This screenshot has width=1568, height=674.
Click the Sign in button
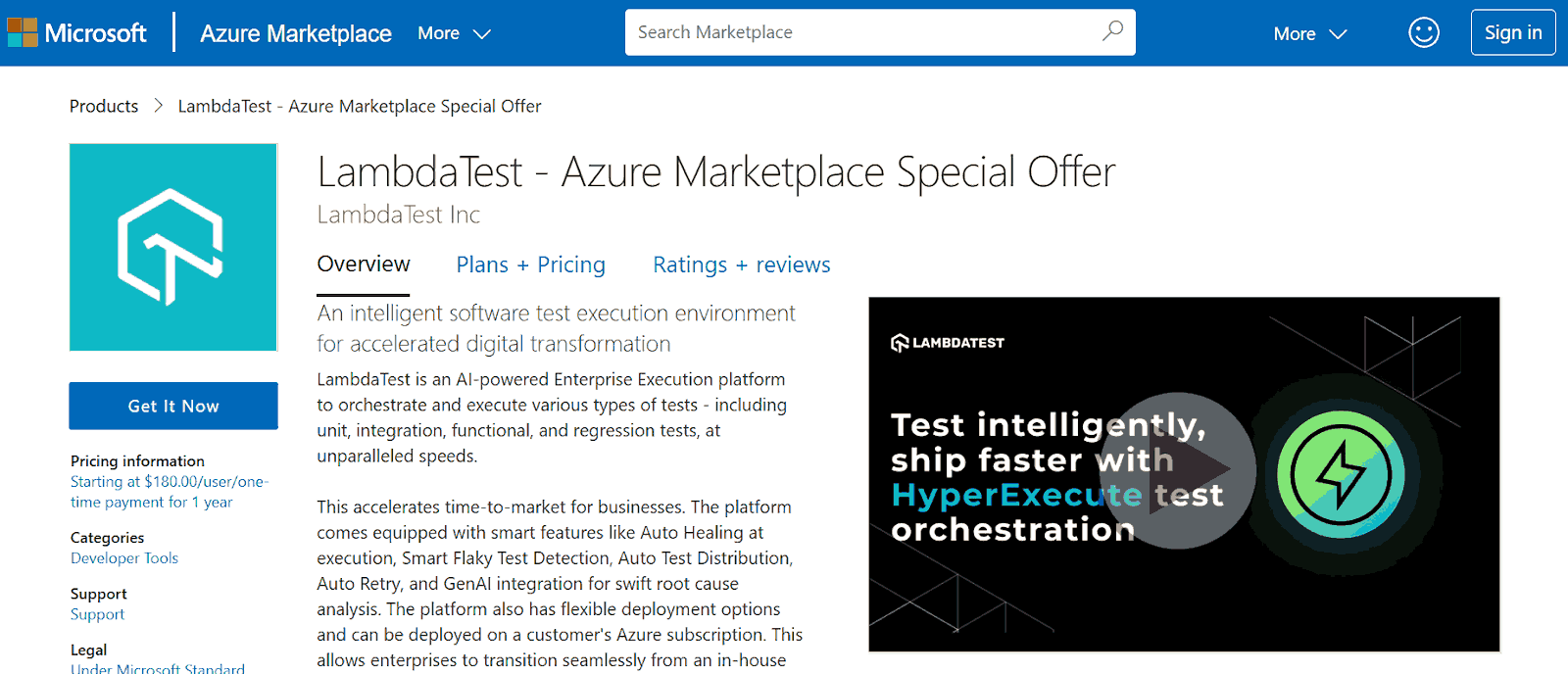tap(1512, 31)
